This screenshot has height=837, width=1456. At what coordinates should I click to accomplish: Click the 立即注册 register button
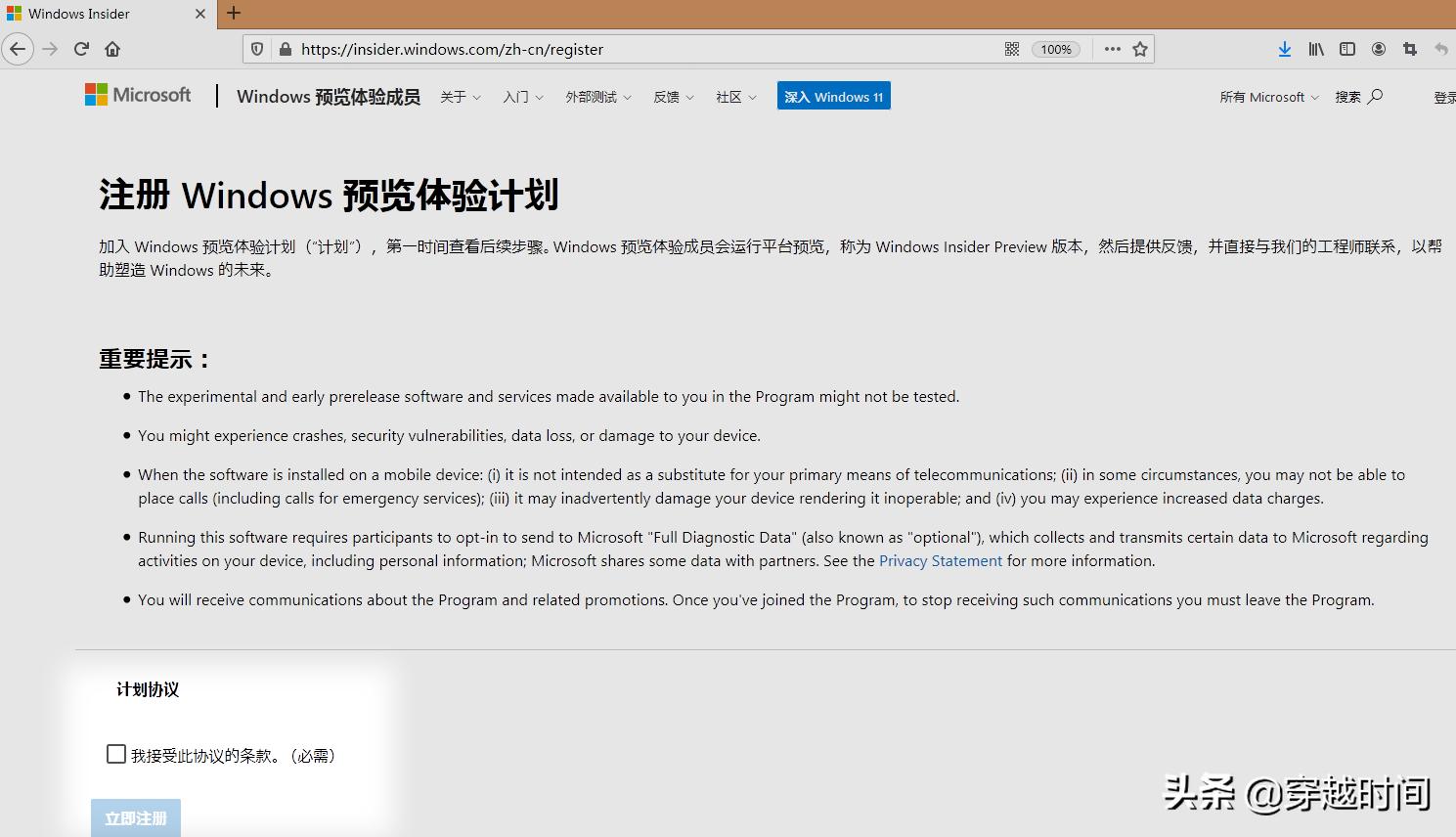tap(135, 818)
